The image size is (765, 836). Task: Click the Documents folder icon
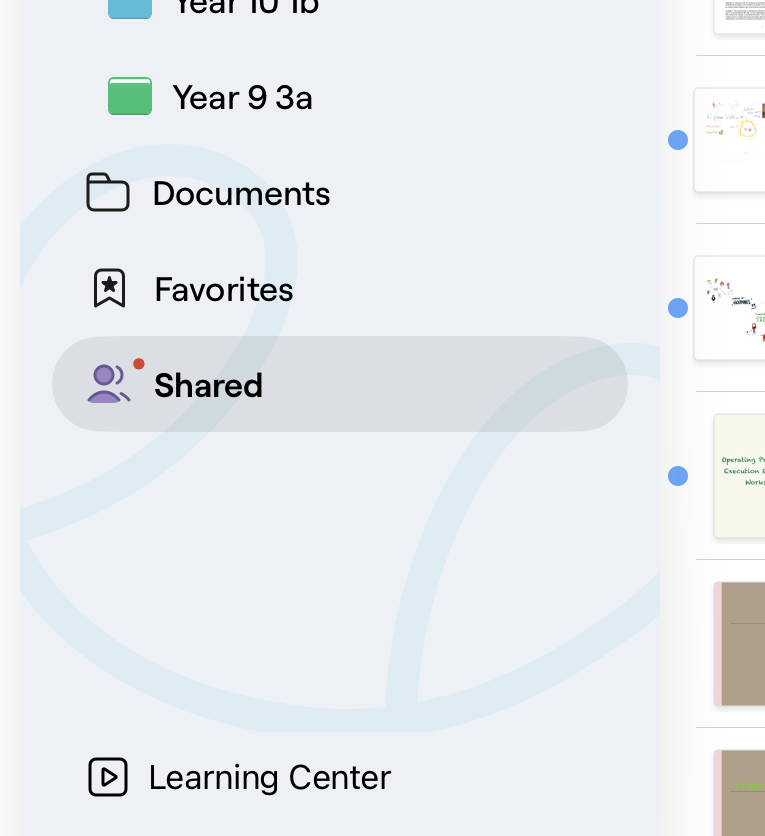point(108,192)
